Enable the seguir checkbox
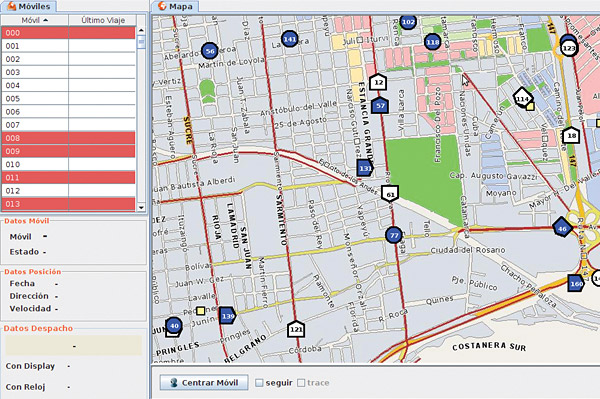Viewport: 600px width, 399px height. tap(259, 383)
